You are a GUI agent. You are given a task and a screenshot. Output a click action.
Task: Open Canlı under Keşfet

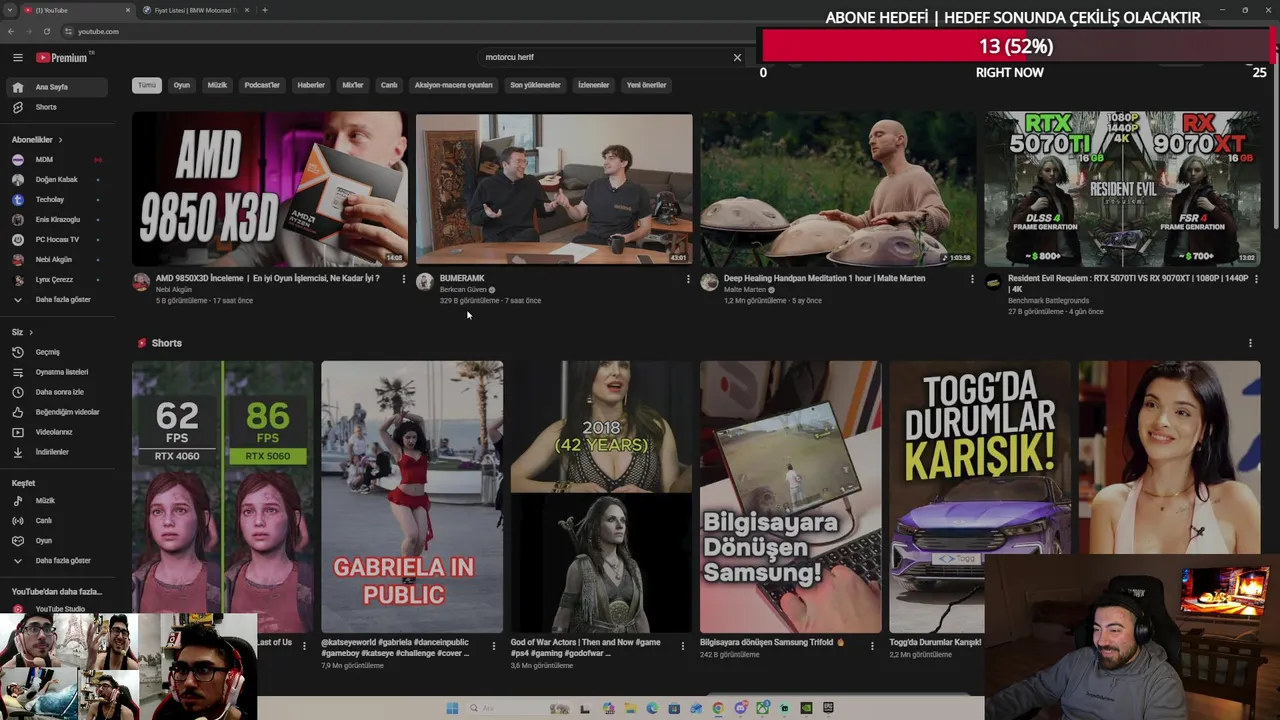click(x=55, y=520)
